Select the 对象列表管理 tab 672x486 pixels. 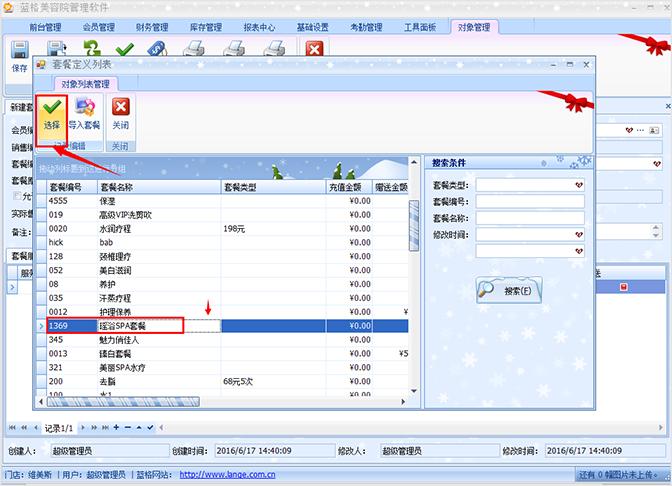86,84
